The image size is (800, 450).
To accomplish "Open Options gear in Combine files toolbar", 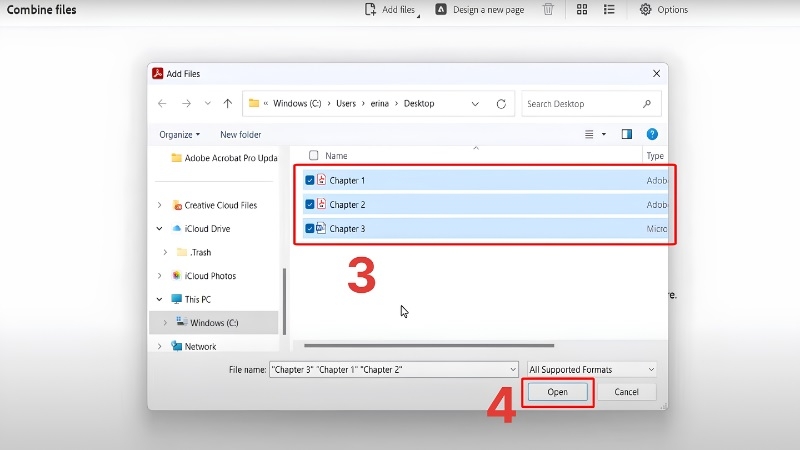I will point(664,10).
